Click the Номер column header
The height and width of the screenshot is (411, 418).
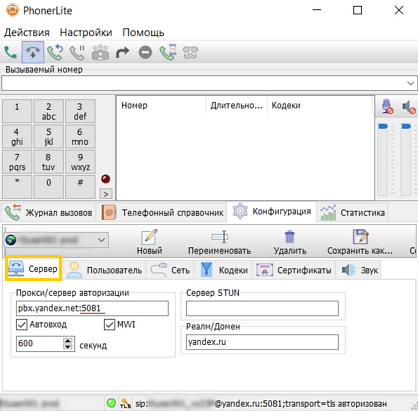(x=161, y=106)
